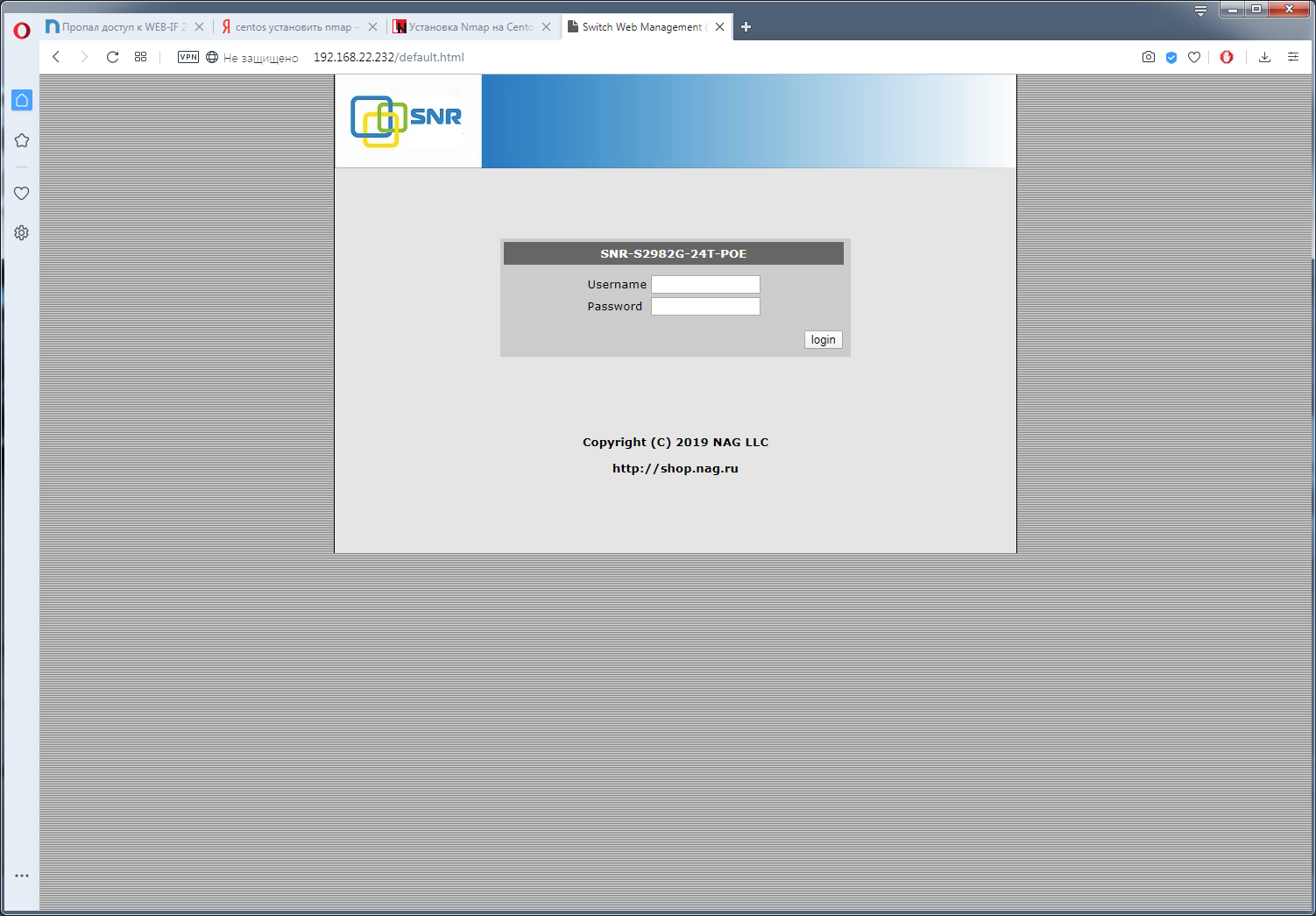Open a new browser tab
Image resolution: width=1316 pixels, height=916 pixels.
click(746, 27)
